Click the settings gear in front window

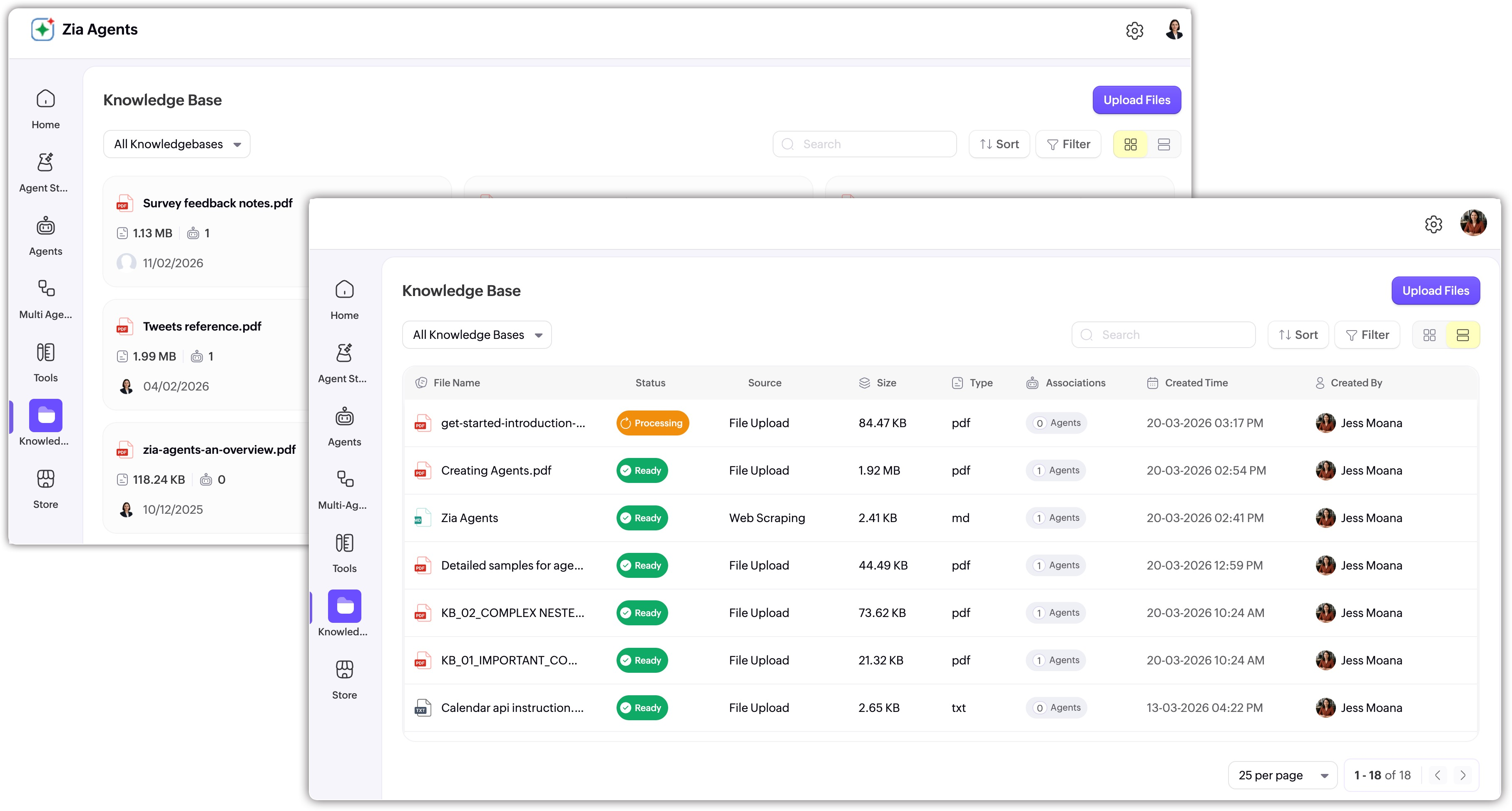(1433, 224)
